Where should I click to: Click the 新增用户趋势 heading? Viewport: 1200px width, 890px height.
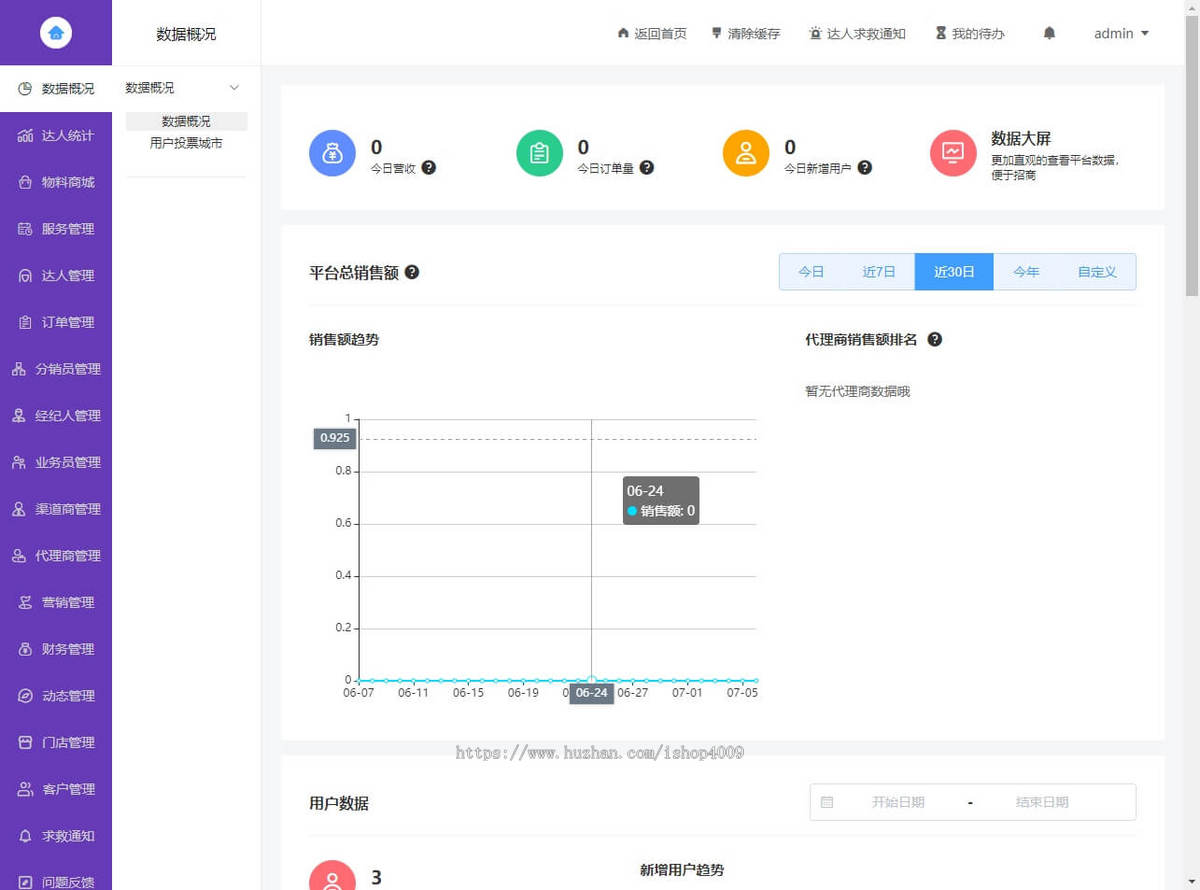[682, 870]
